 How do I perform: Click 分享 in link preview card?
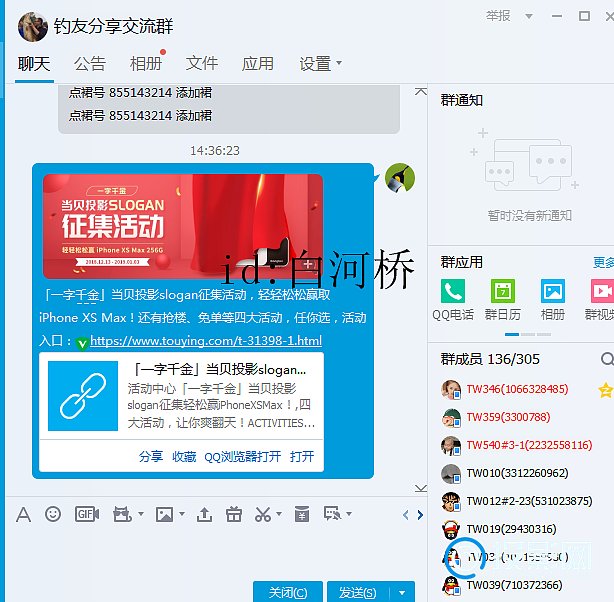[x=151, y=456]
